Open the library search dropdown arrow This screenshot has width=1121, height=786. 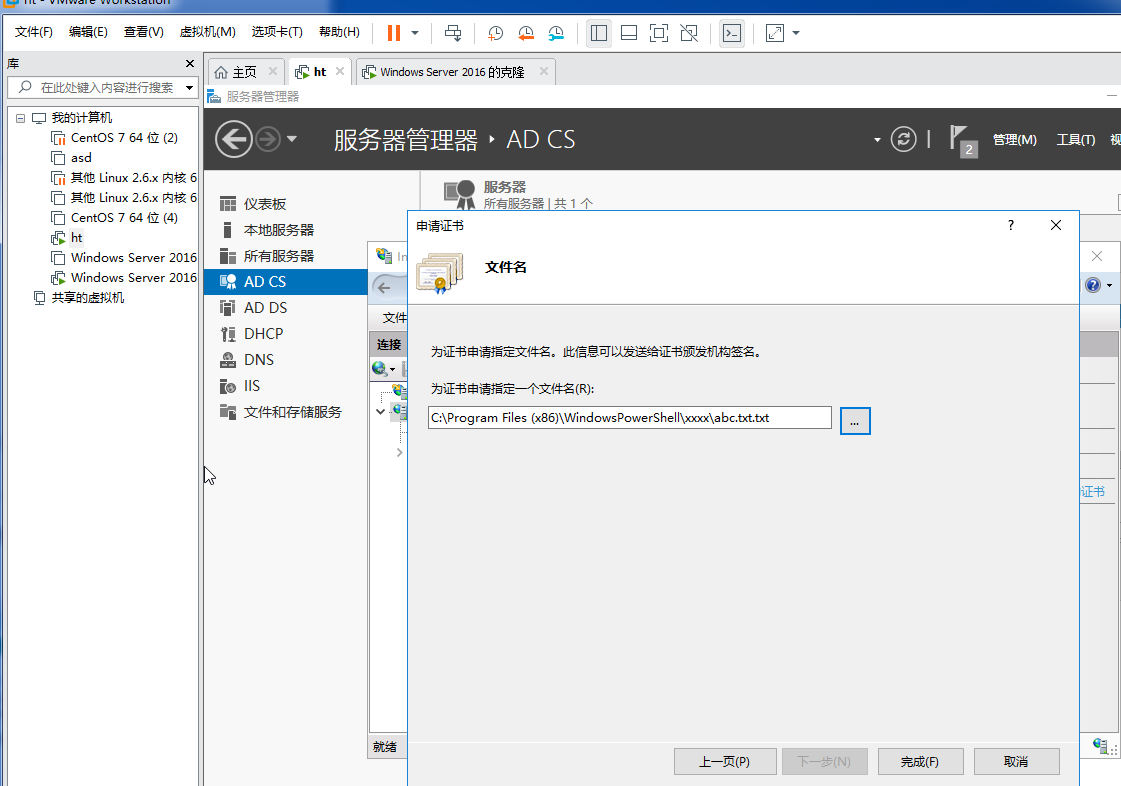point(189,87)
